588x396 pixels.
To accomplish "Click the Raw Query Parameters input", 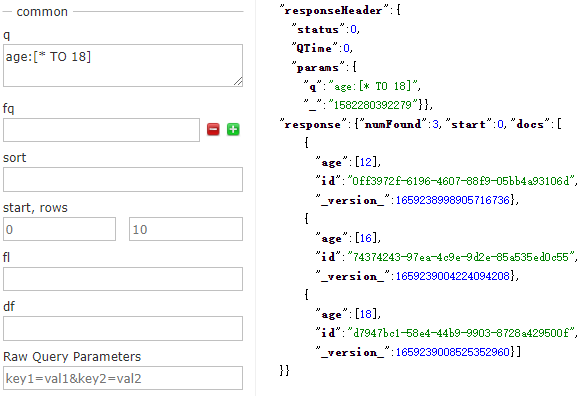I will coord(123,378).
